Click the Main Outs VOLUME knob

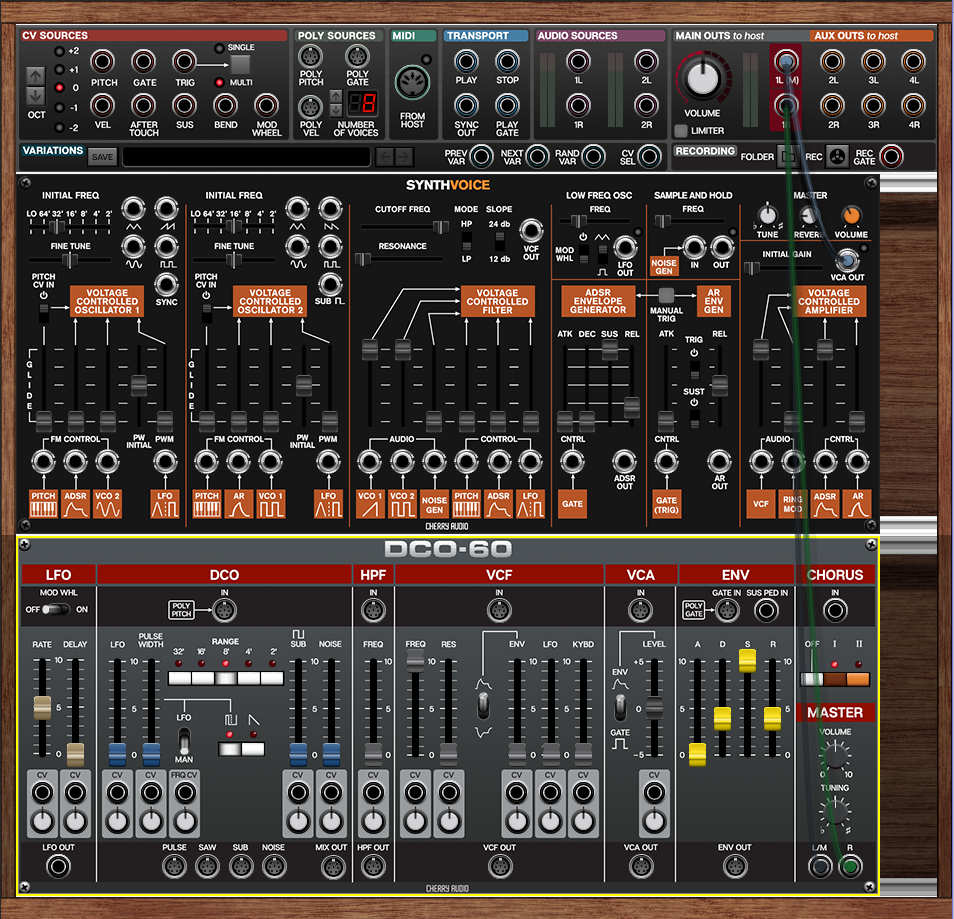click(x=703, y=77)
